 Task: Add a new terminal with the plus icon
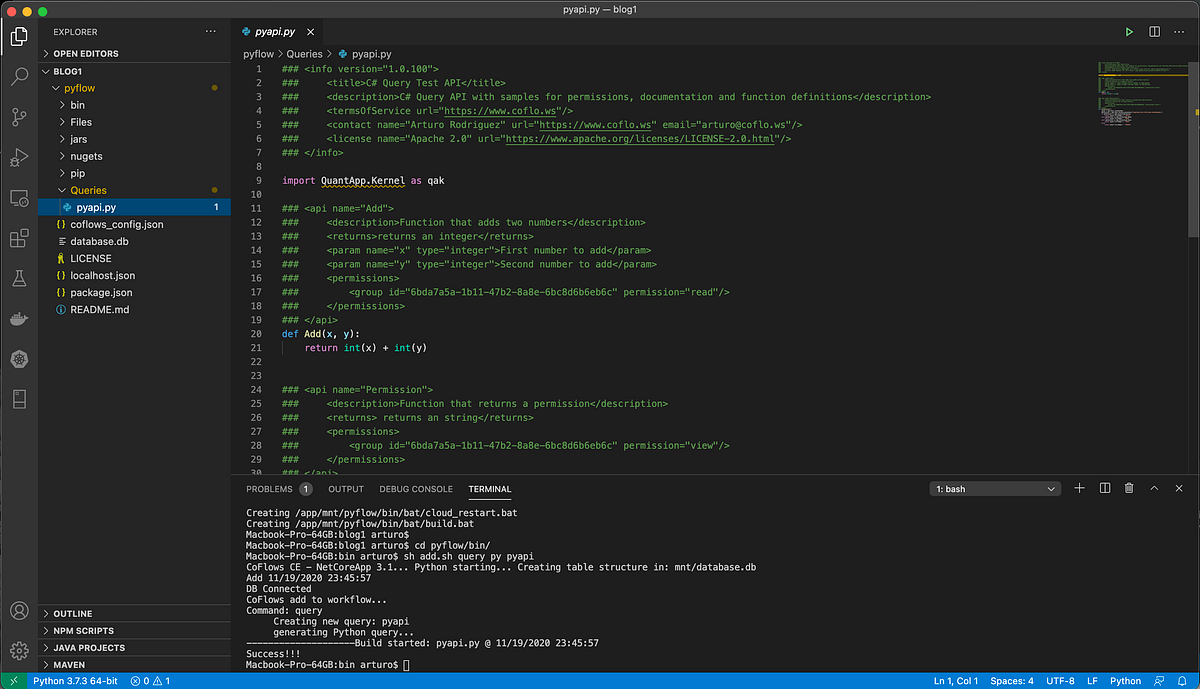point(1079,488)
